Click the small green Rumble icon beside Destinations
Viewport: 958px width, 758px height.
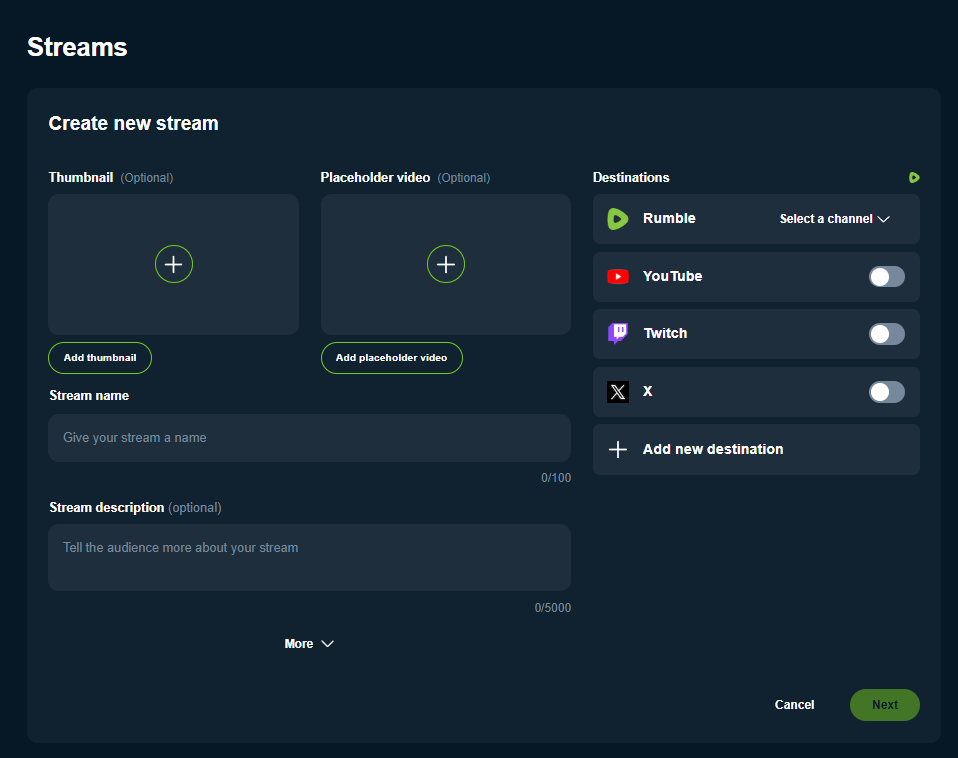[914, 177]
